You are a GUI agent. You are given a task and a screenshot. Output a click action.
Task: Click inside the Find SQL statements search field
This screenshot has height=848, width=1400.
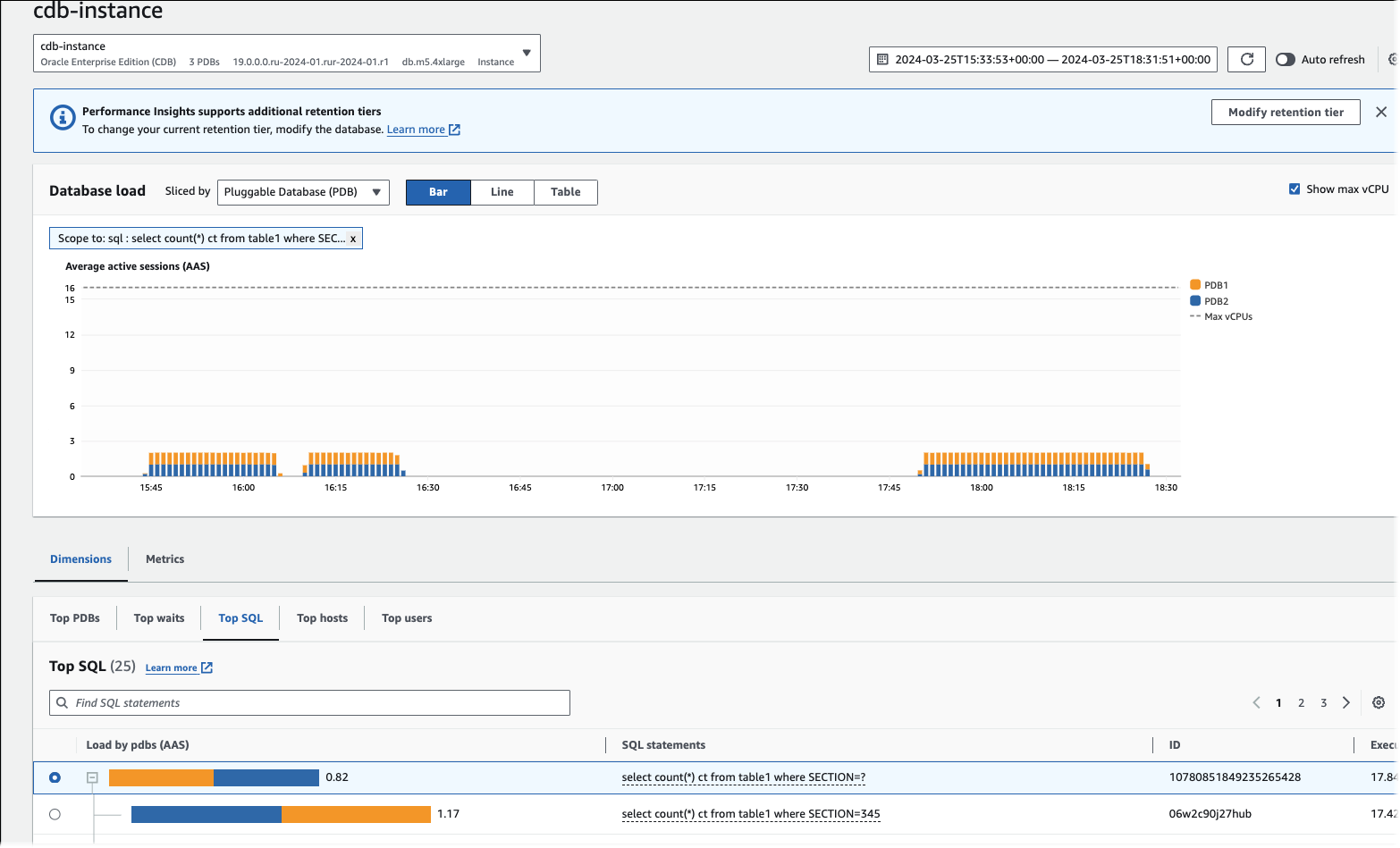click(308, 702)
